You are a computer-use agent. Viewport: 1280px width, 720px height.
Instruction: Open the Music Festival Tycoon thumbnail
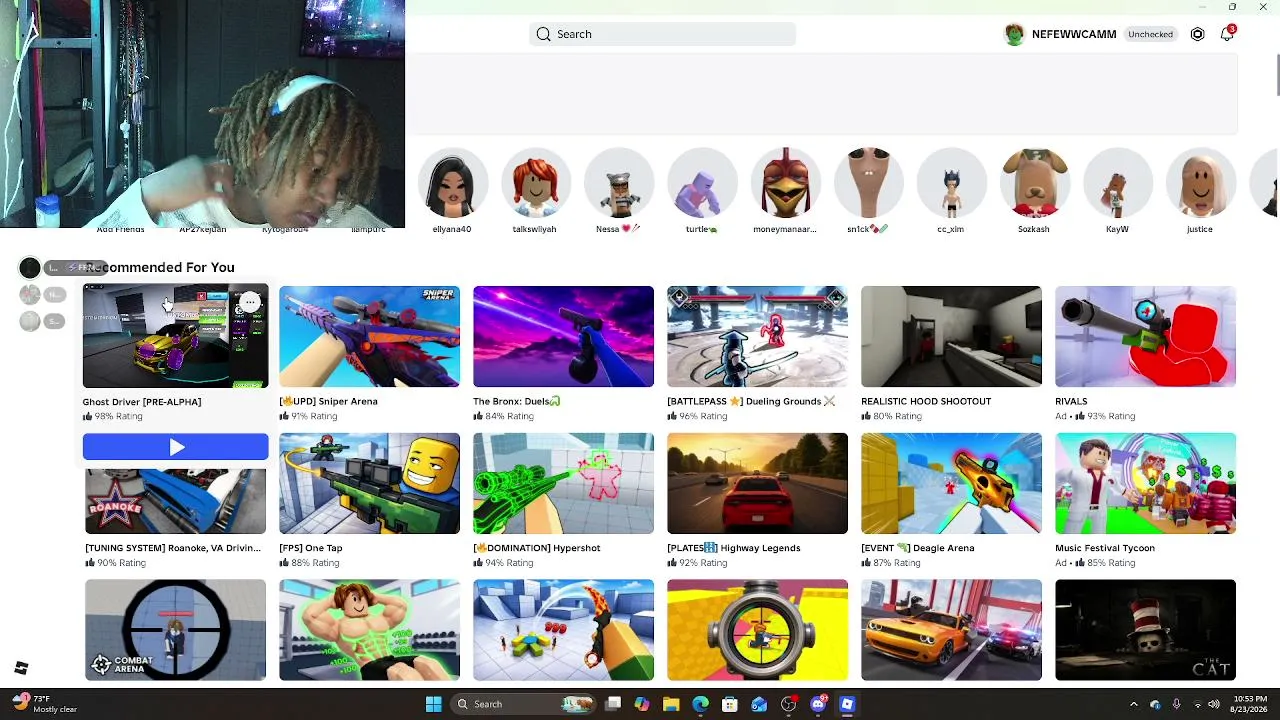tap(1146, 484)
